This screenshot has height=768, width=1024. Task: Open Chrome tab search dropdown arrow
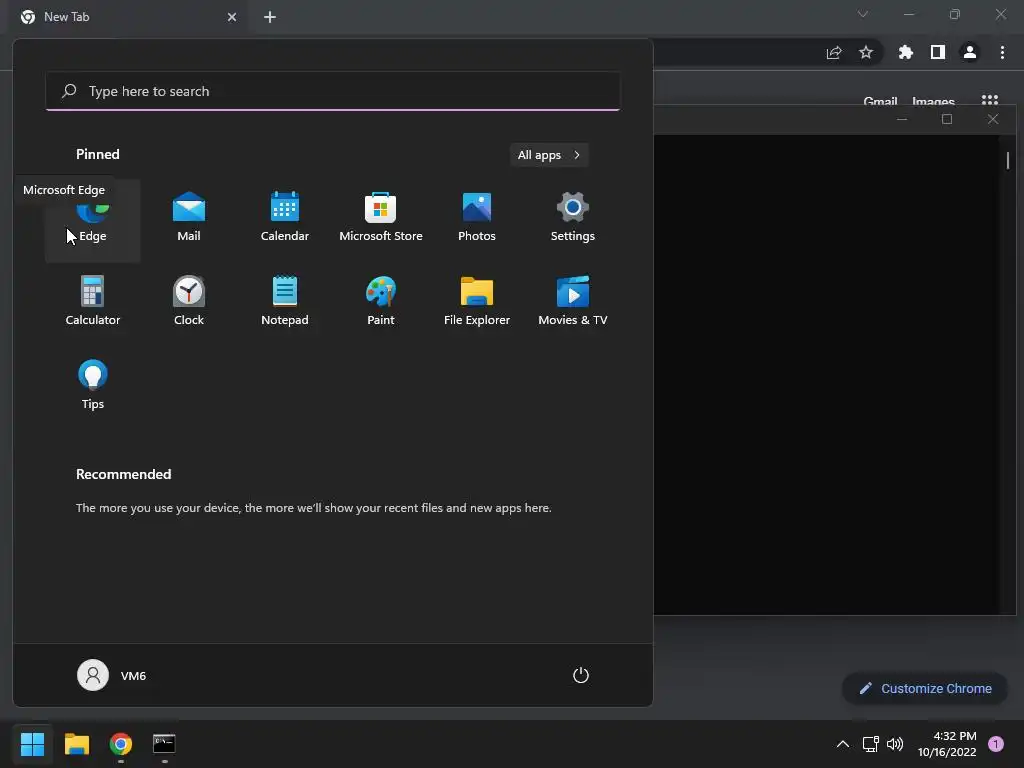coord(863,14)
